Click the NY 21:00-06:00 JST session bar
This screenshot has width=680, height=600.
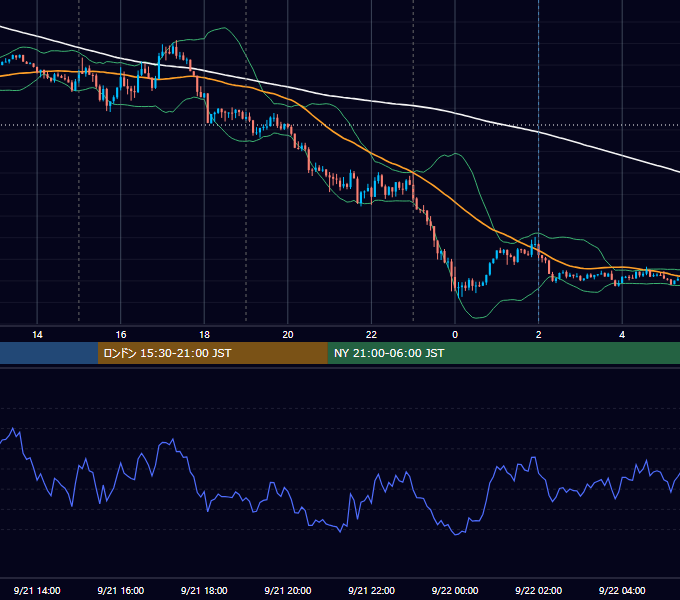(x=503, y=353)
